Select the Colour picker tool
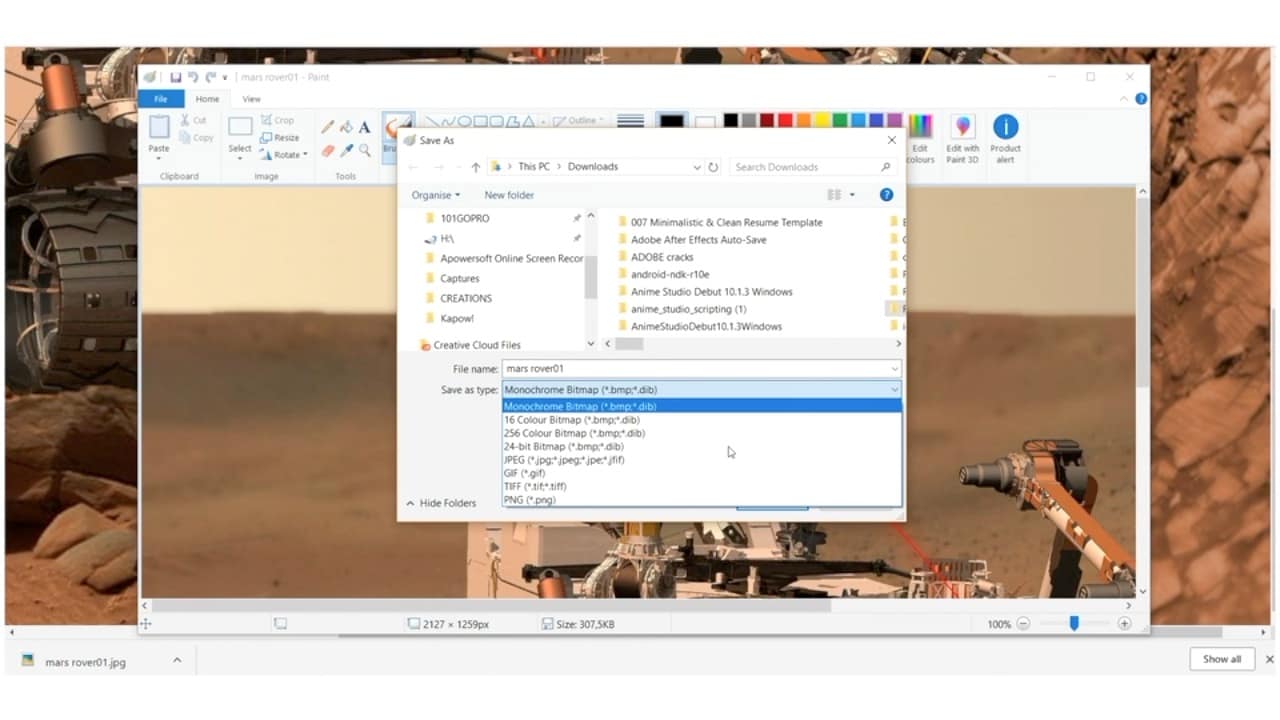Screen dimensions: 1280x720 pos(346,149)
